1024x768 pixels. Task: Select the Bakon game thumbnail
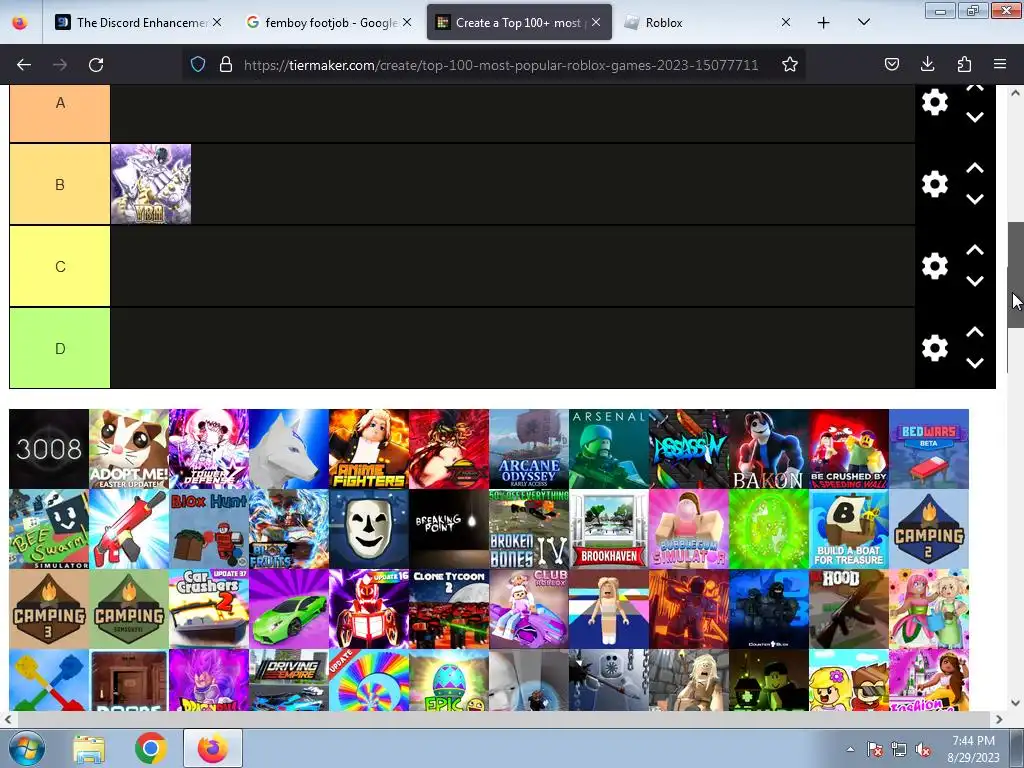click(x=769, y=449)
